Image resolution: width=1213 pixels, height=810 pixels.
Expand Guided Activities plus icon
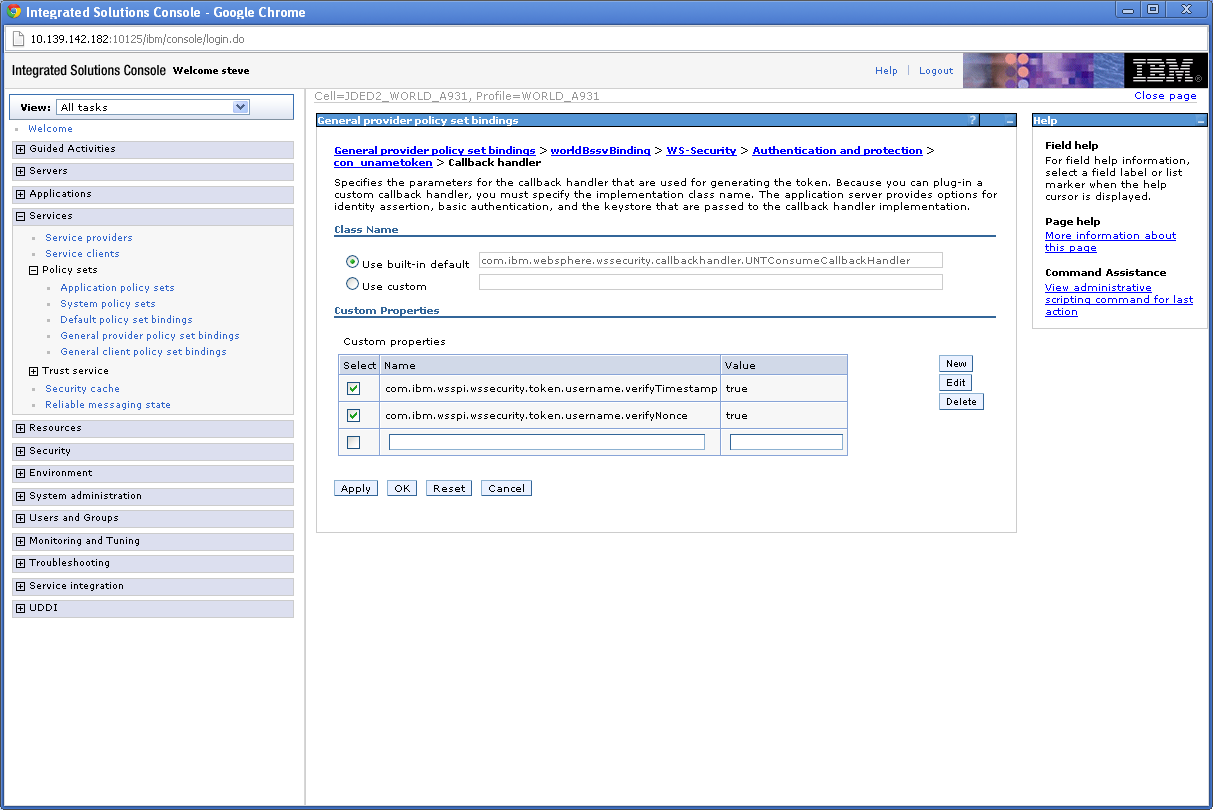pos(20,149)
